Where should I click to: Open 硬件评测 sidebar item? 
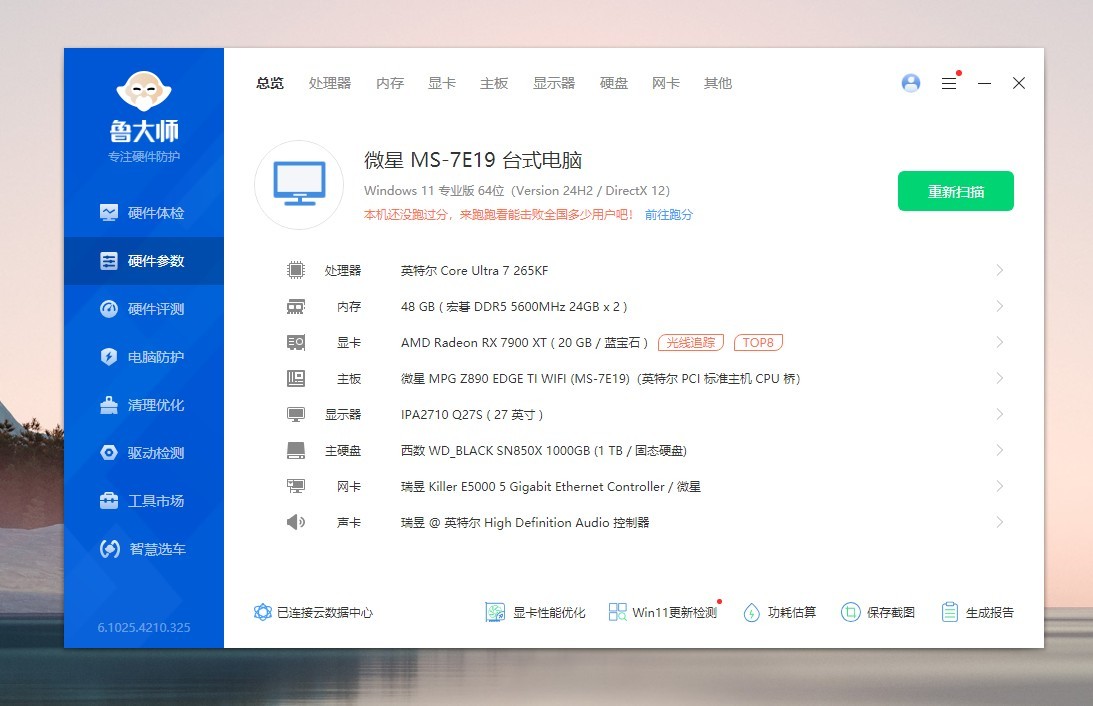click(144, 309)
